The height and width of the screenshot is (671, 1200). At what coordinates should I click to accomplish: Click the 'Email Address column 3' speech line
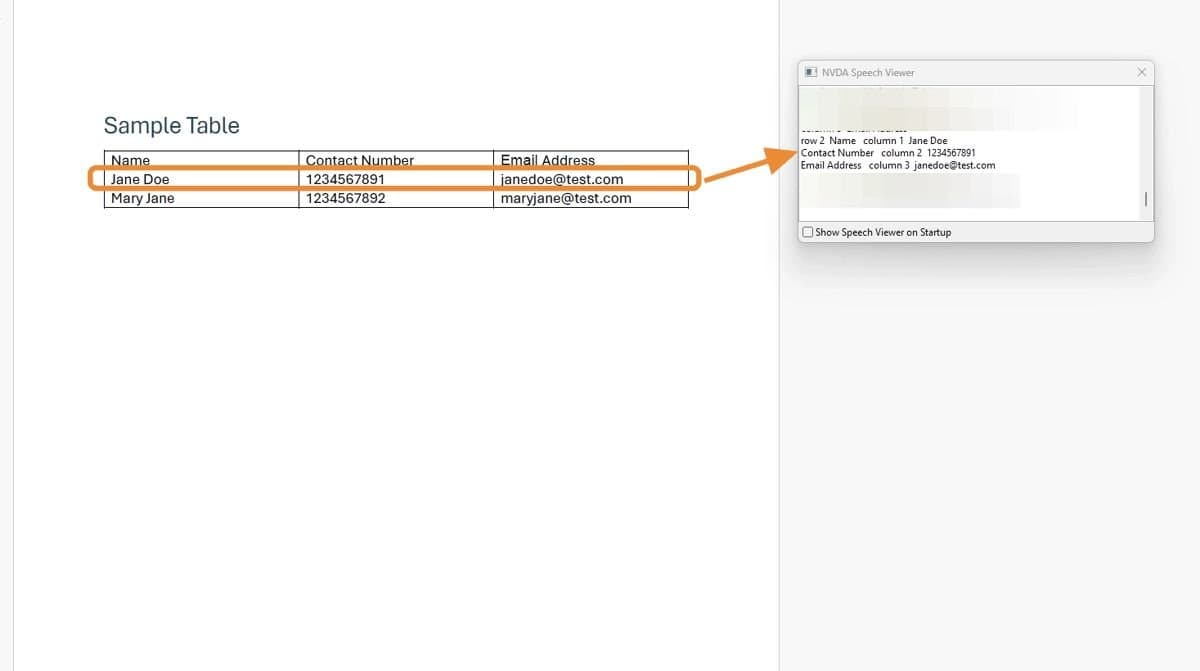pyautogui.click(x=897, y=165)
